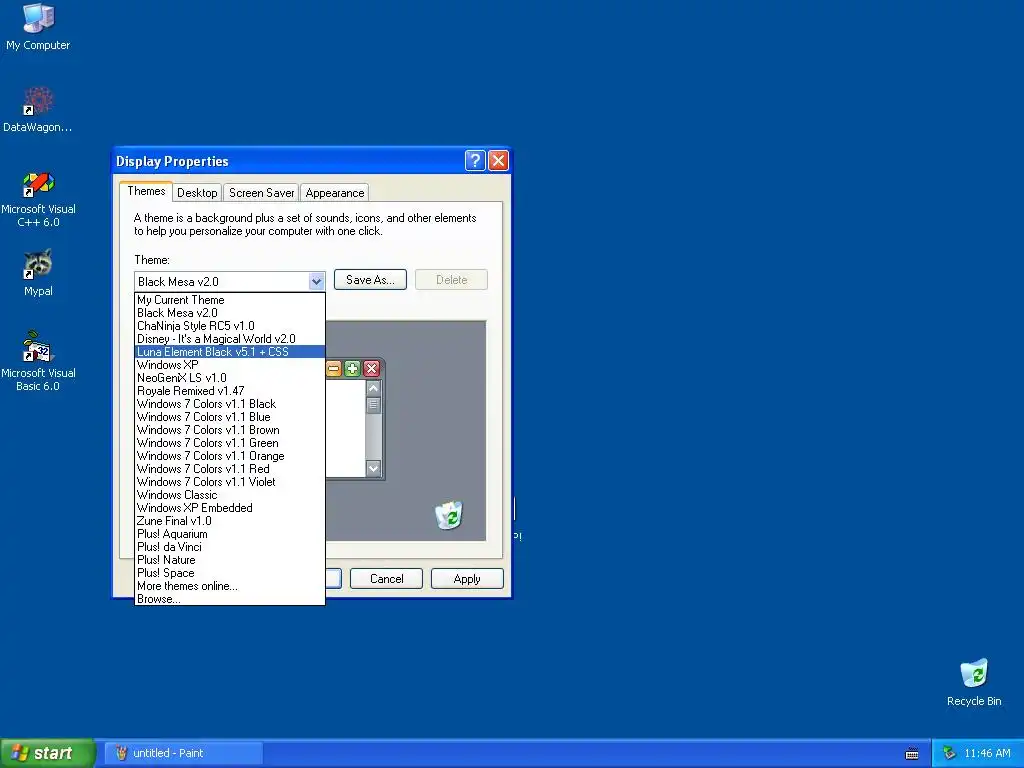Select the Windows Classic theme entry

(230, 495)
